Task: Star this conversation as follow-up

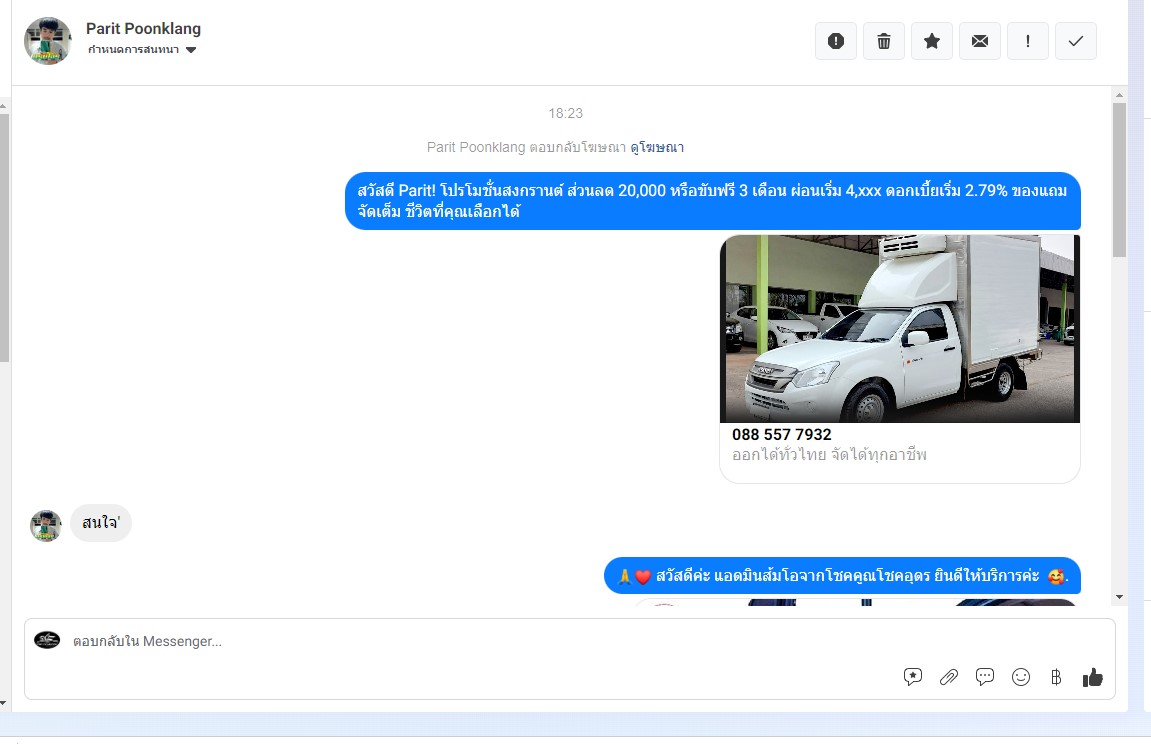Action: 932,41
